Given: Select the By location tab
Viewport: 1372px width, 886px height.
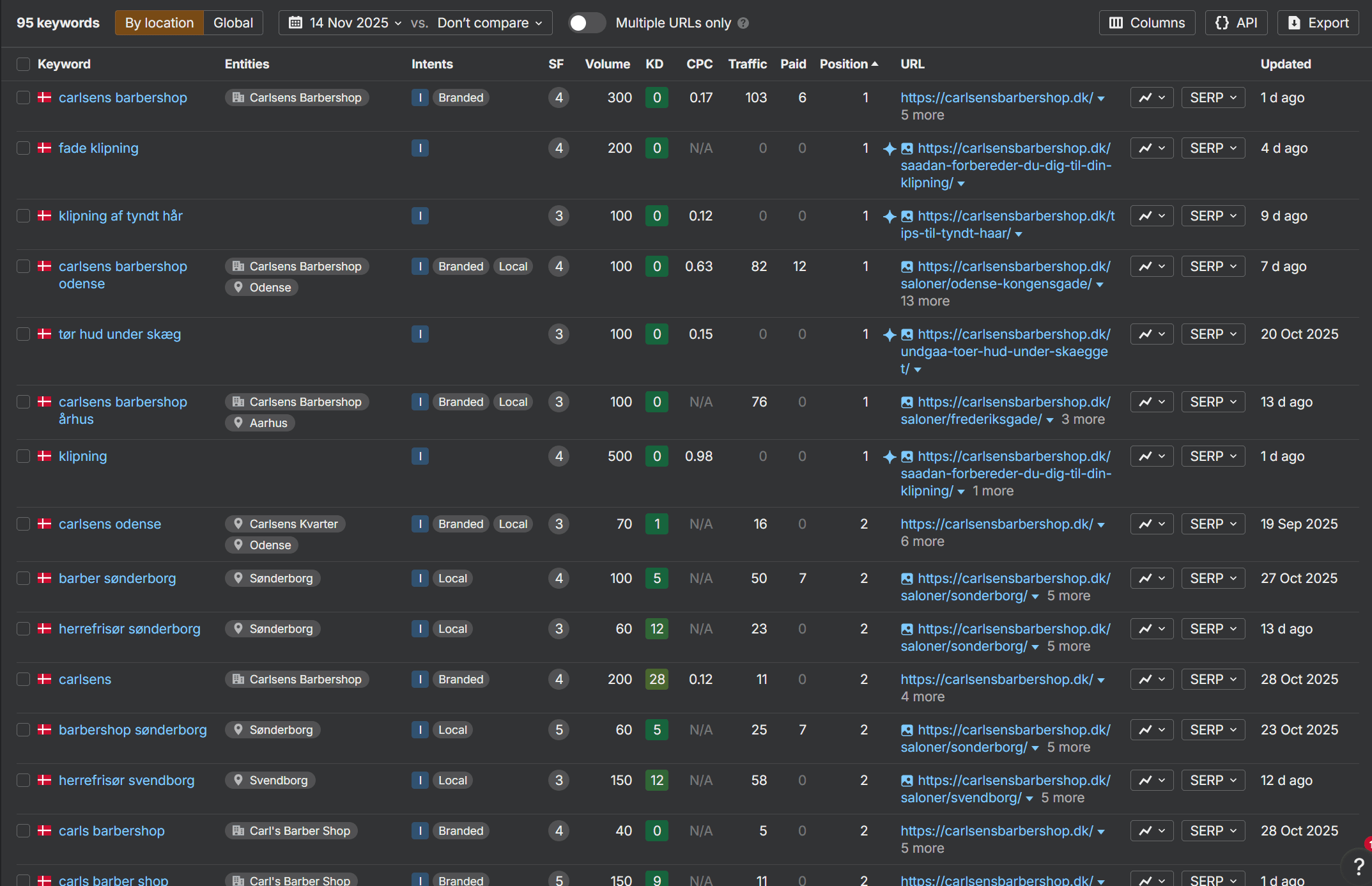Looking at the screenshot, I should pyautogui.click(x=159, y=23).
